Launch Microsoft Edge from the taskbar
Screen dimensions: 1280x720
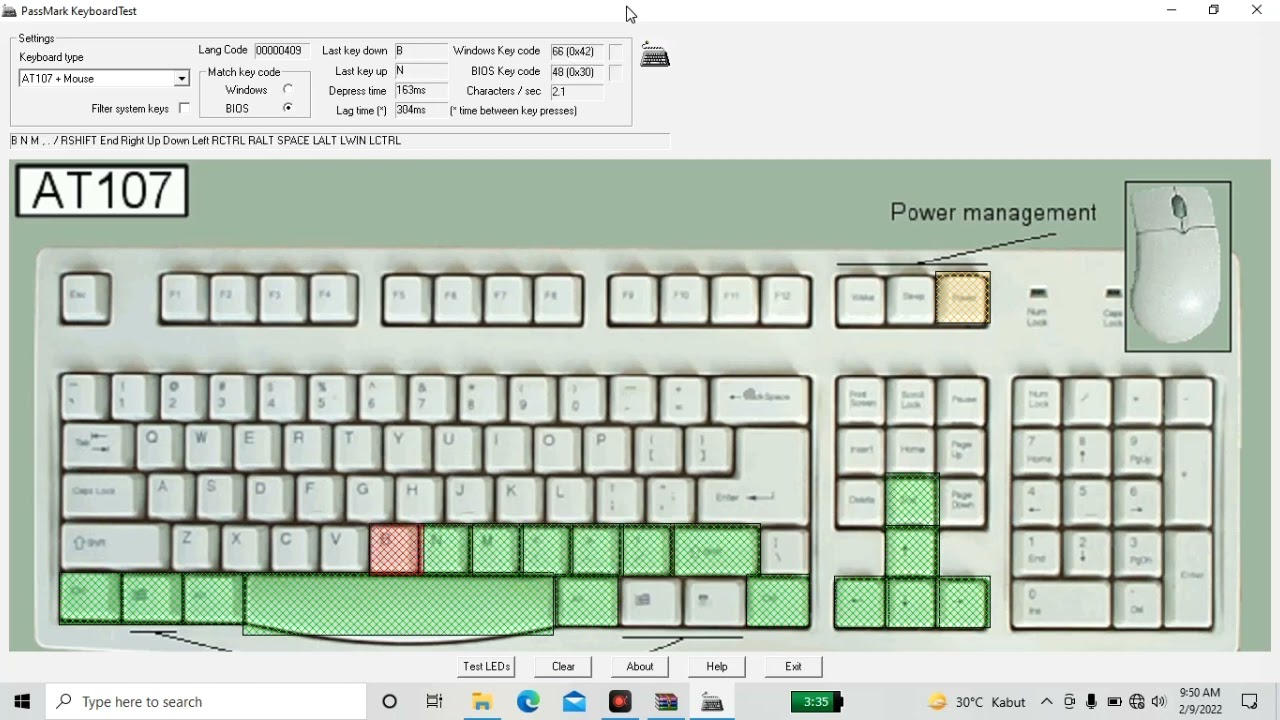(528, 702)
